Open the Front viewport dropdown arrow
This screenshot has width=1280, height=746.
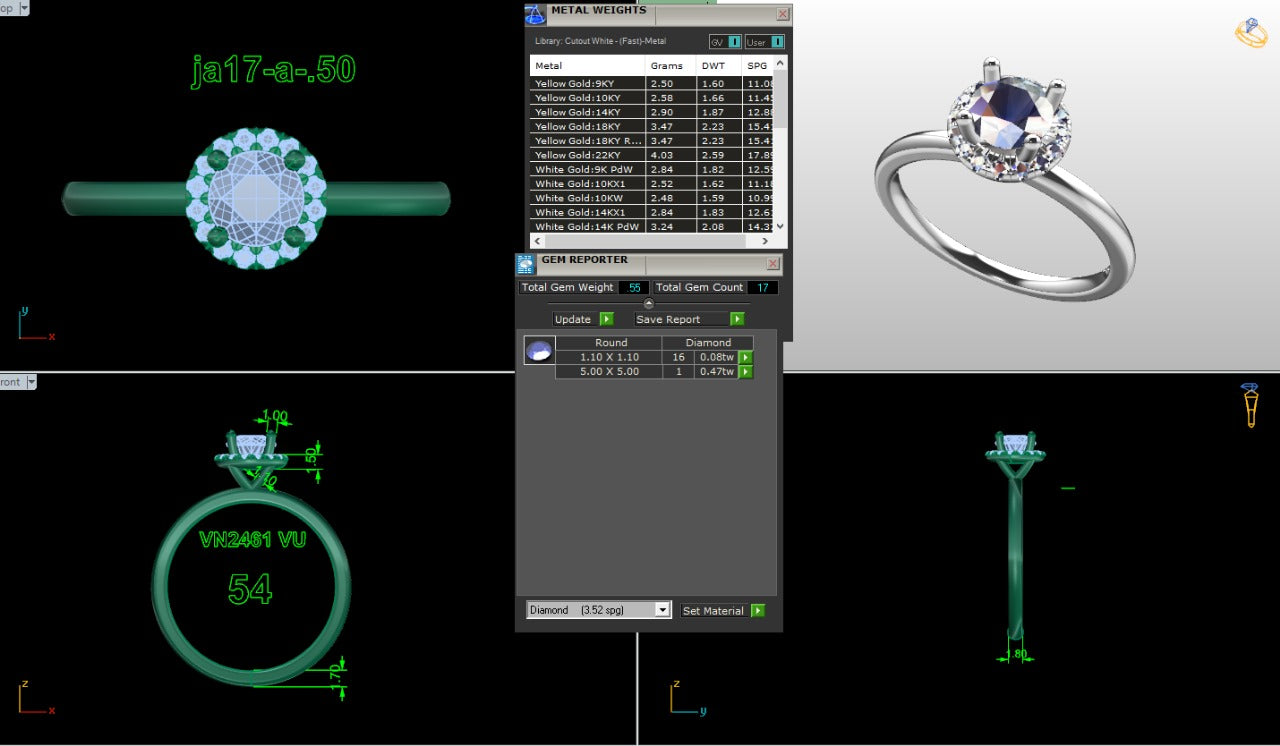[31, 382]
